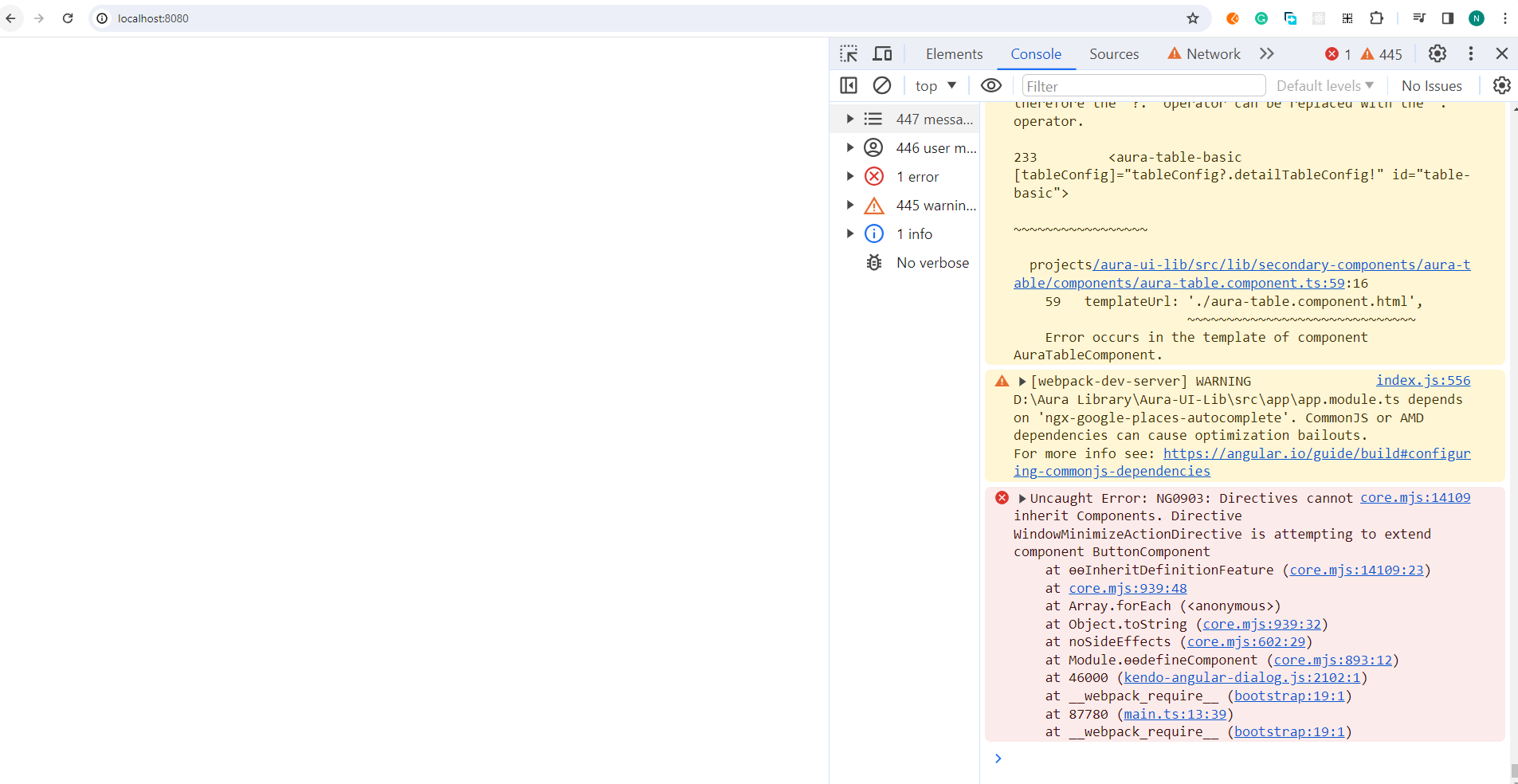Open console settings gear beside No Issues
The image size is (1518, 784).
pyautogui.click(x=1501, y=85)
